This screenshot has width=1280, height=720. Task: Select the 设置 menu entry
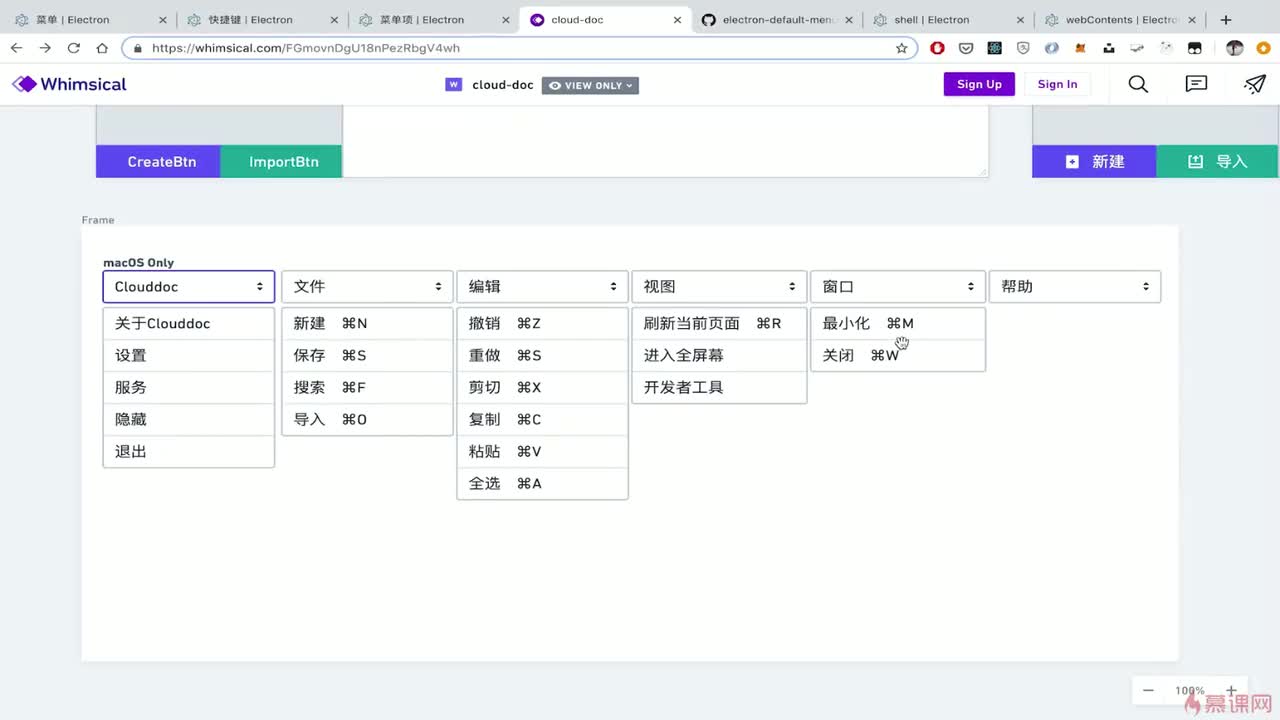coord(188,355)
